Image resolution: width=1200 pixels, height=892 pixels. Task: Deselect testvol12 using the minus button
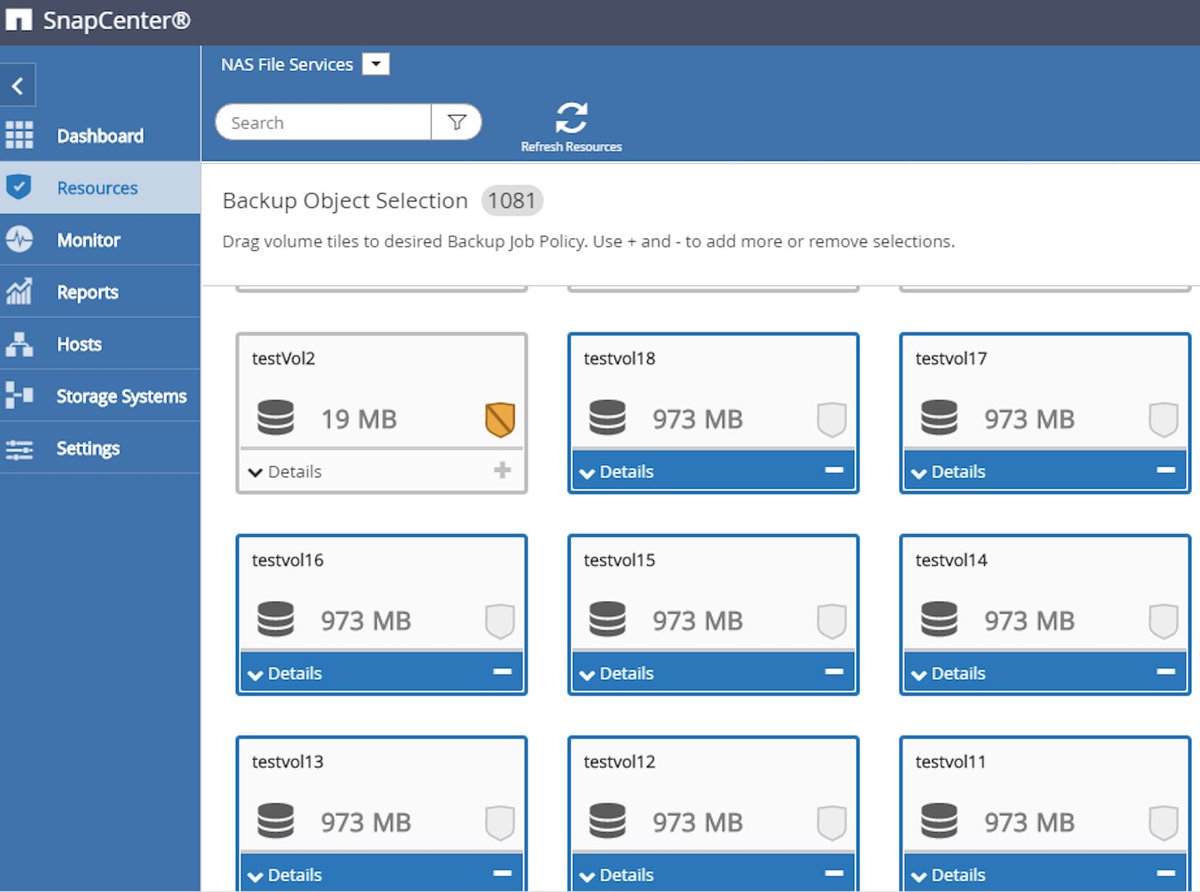[834, 873]
